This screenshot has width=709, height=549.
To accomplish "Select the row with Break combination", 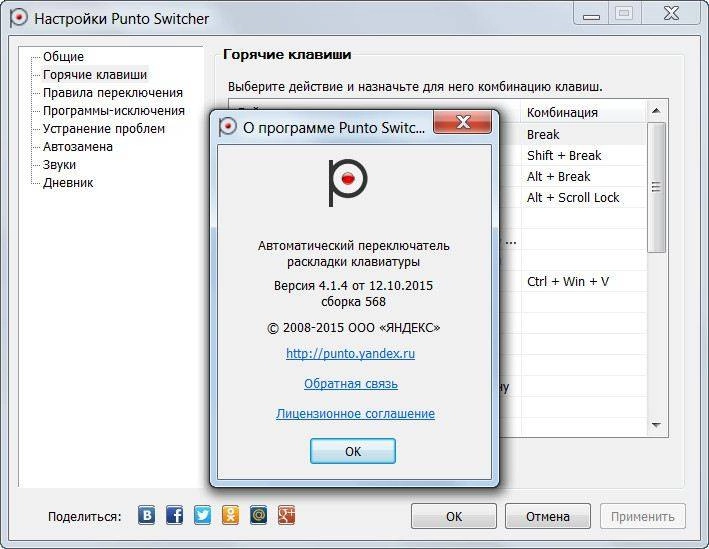I will point(583,134).
